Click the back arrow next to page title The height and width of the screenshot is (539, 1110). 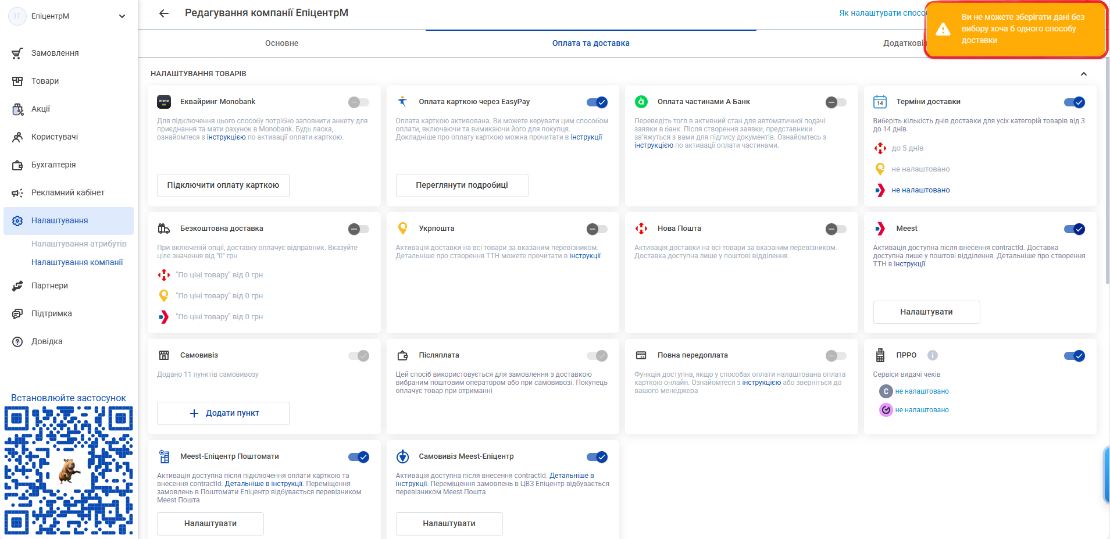(x=164, y=13)
